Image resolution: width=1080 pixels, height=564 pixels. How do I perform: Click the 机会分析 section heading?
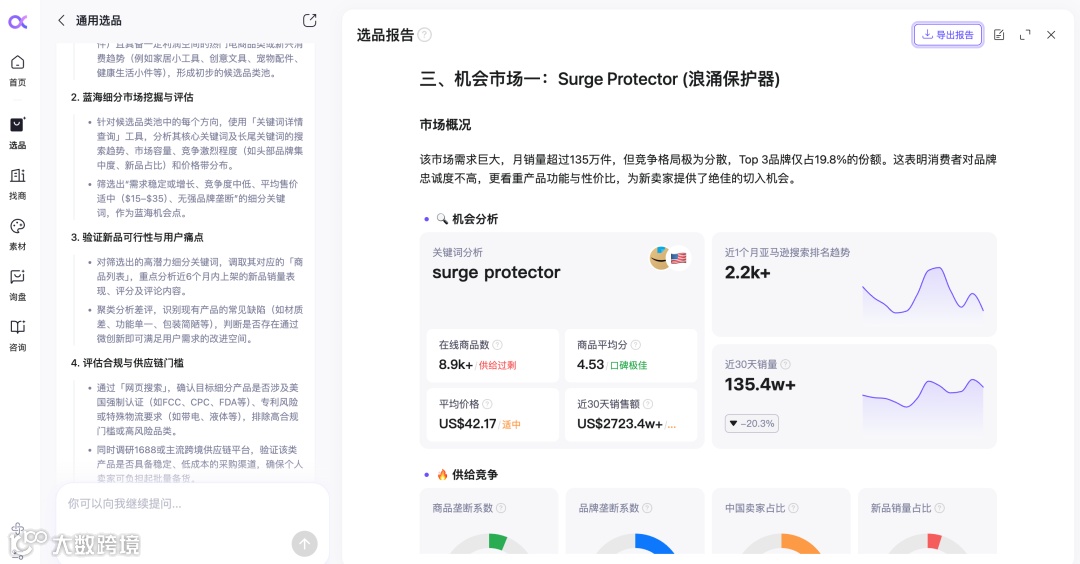(x=475, y=219)
